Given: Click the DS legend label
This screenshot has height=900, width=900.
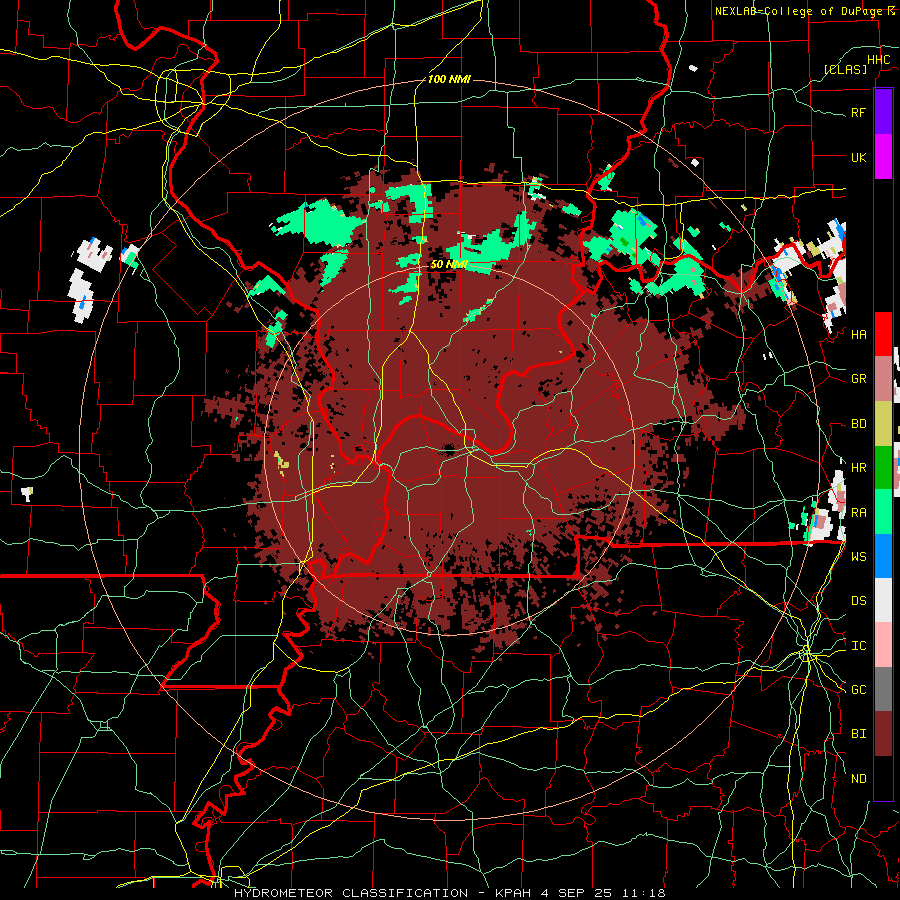Looking at the screenshot, I should click(x=858, y=600).
